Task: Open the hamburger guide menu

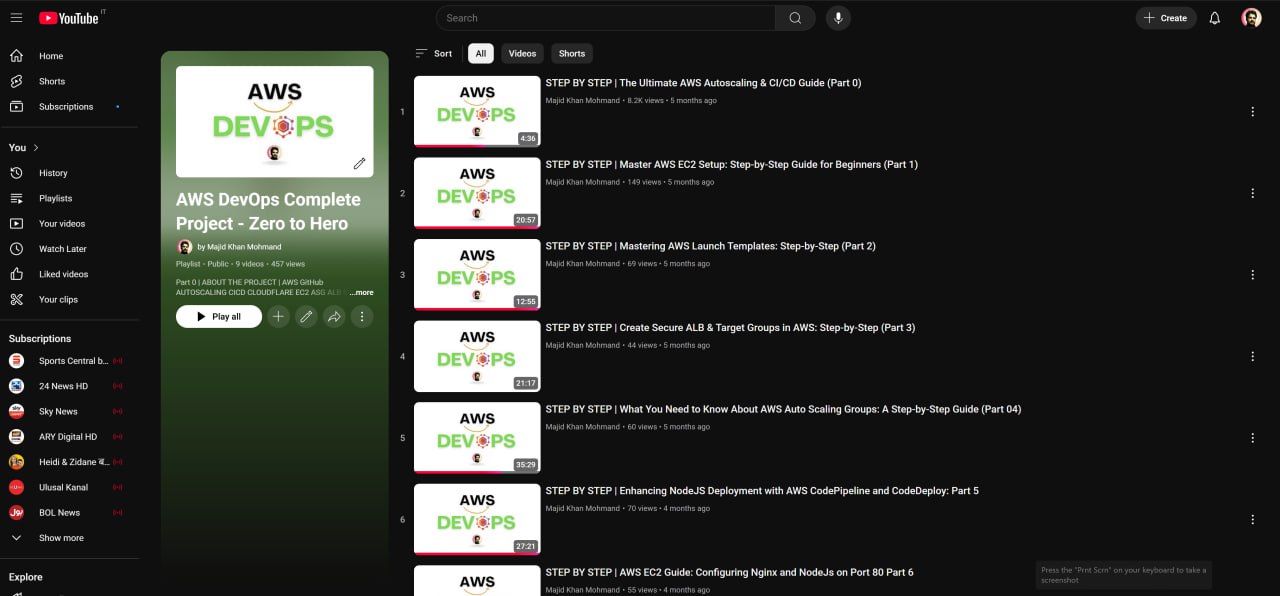Action: 16,18
